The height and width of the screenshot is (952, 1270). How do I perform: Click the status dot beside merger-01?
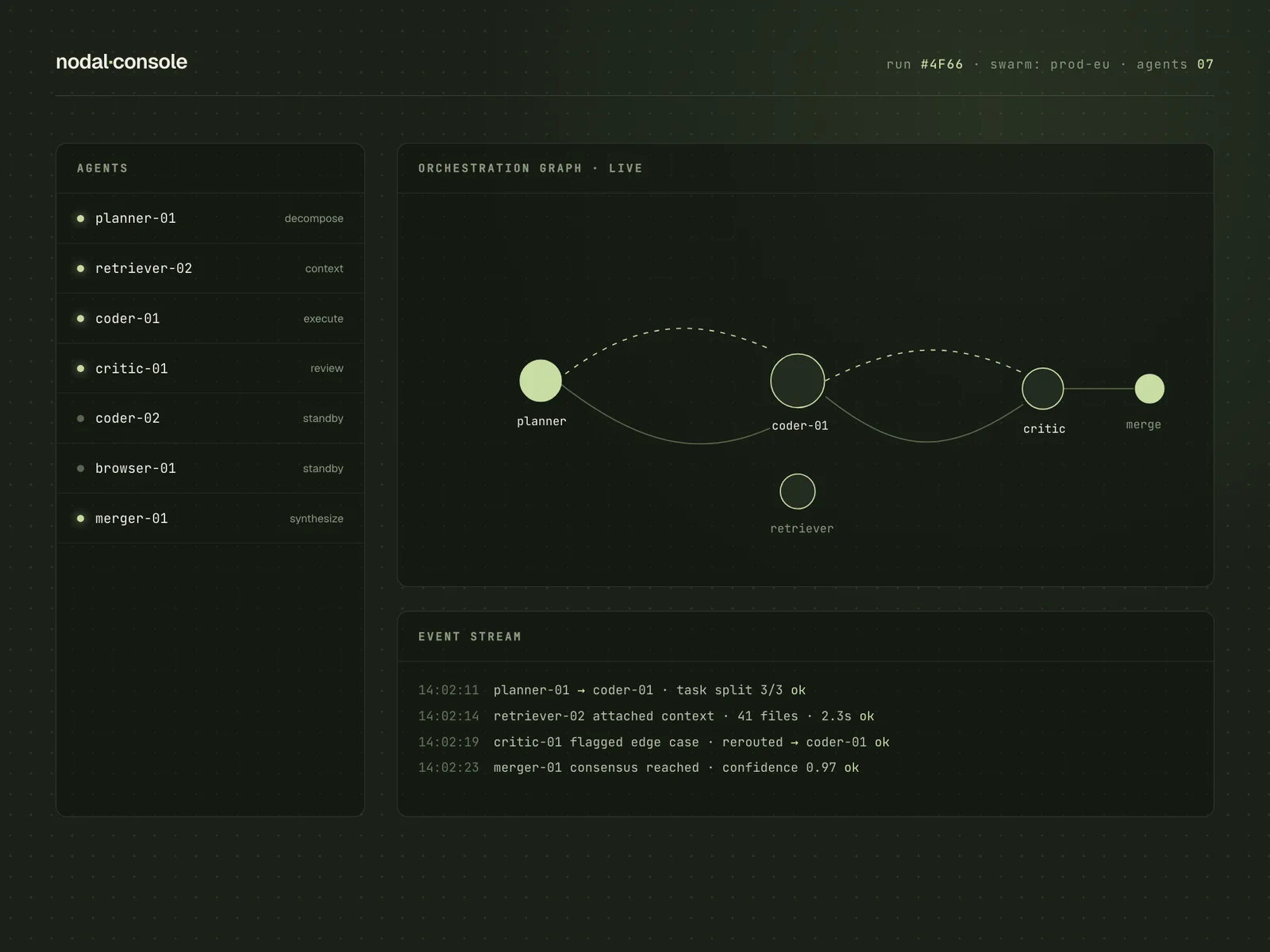[x=80, y=518]
